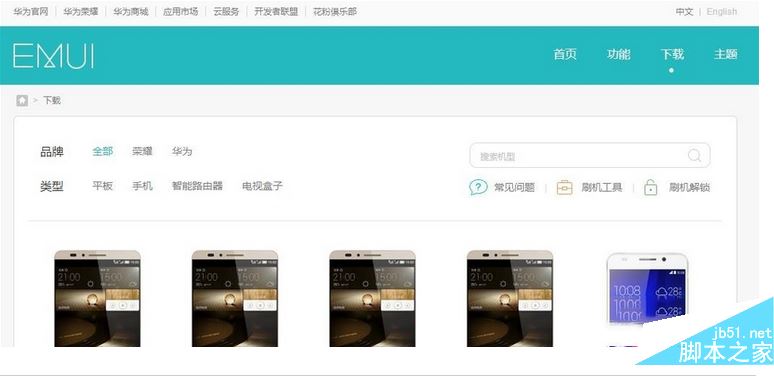Open the first gold phone thumbnail
Image resolution: width=774 pixels, height=377 pixels.
97,298
